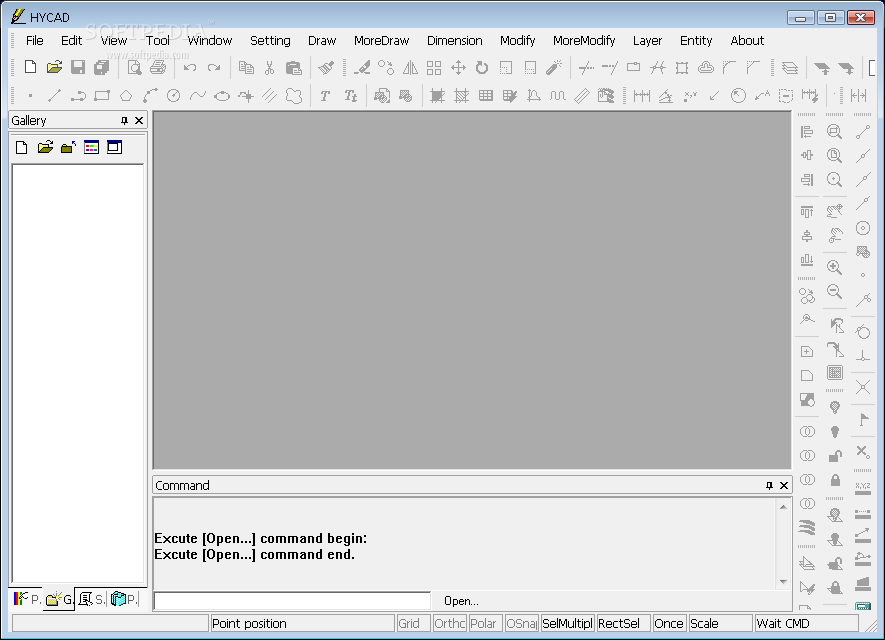Click the Zoom Out magnifier icon

coord(834,291)
